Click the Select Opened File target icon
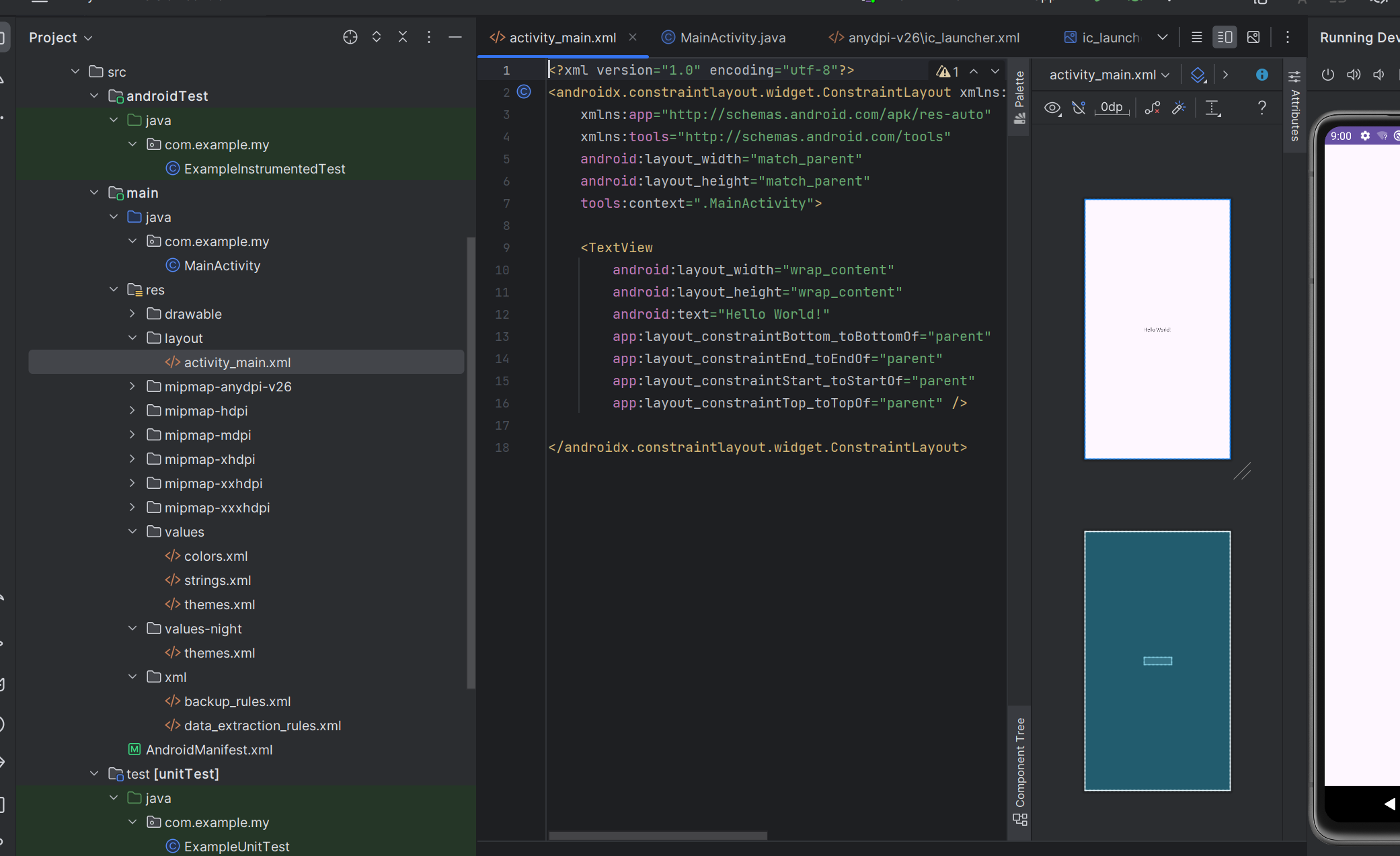This screenshot has width=1400, height=856. [x=350, y=37]
